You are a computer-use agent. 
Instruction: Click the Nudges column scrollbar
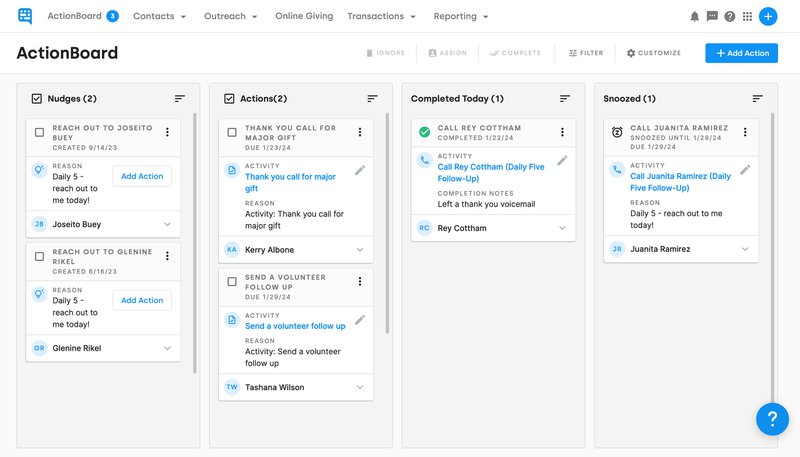click(x=194, y=240)
